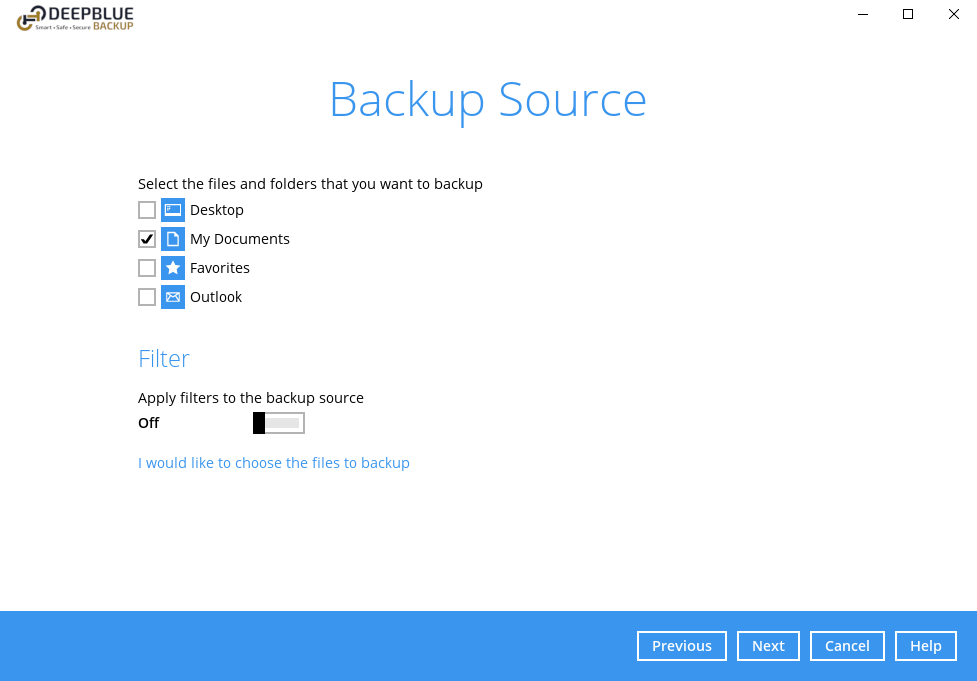Image resolution: width=977 pixels, height=681 pixels.
Task: Select the 'Favorites' text label
Action: point(220,268)
